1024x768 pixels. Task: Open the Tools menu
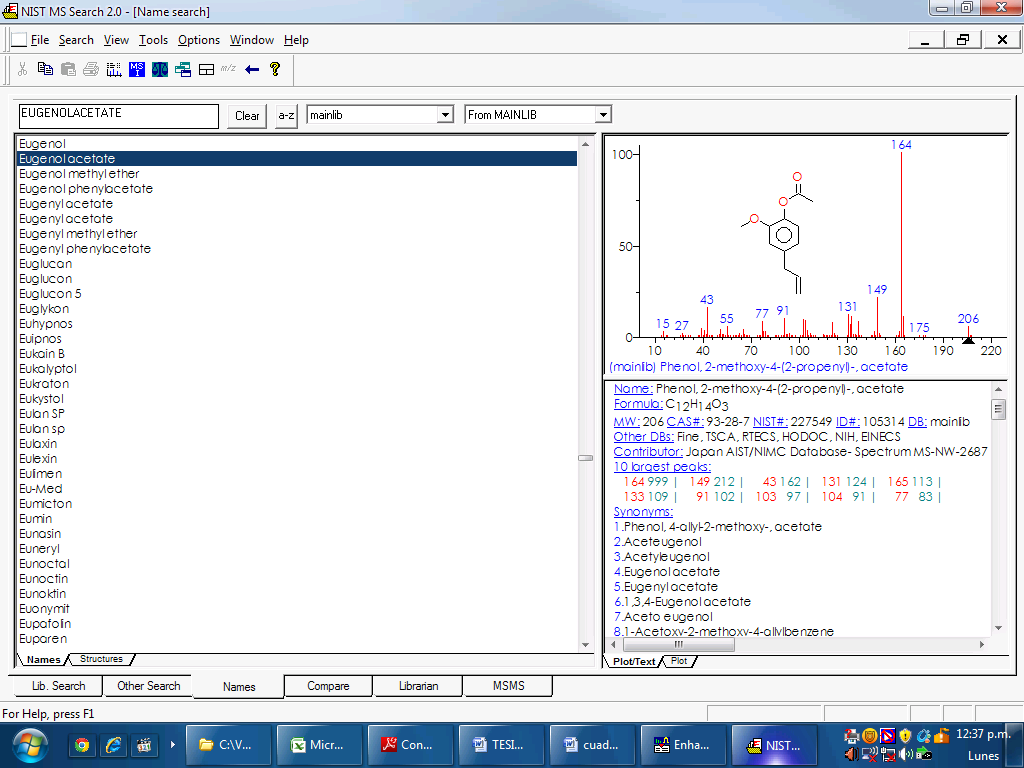153,40
